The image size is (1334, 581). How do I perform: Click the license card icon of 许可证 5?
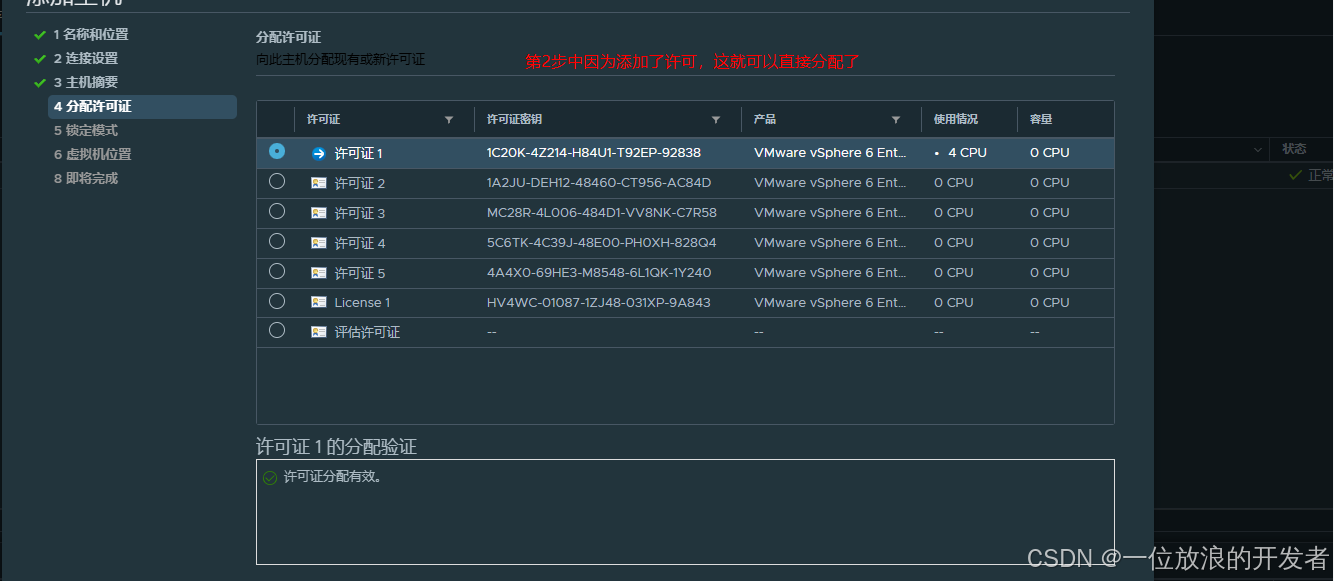pos(319,273)
